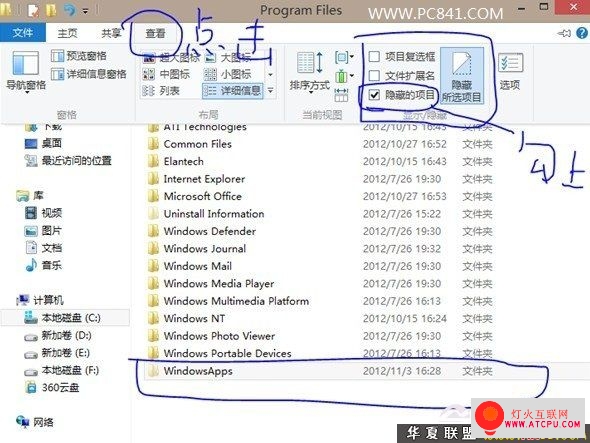Switch to the 查看 view tab
Screen dimensions: 590x443
(x=155, y=33)
